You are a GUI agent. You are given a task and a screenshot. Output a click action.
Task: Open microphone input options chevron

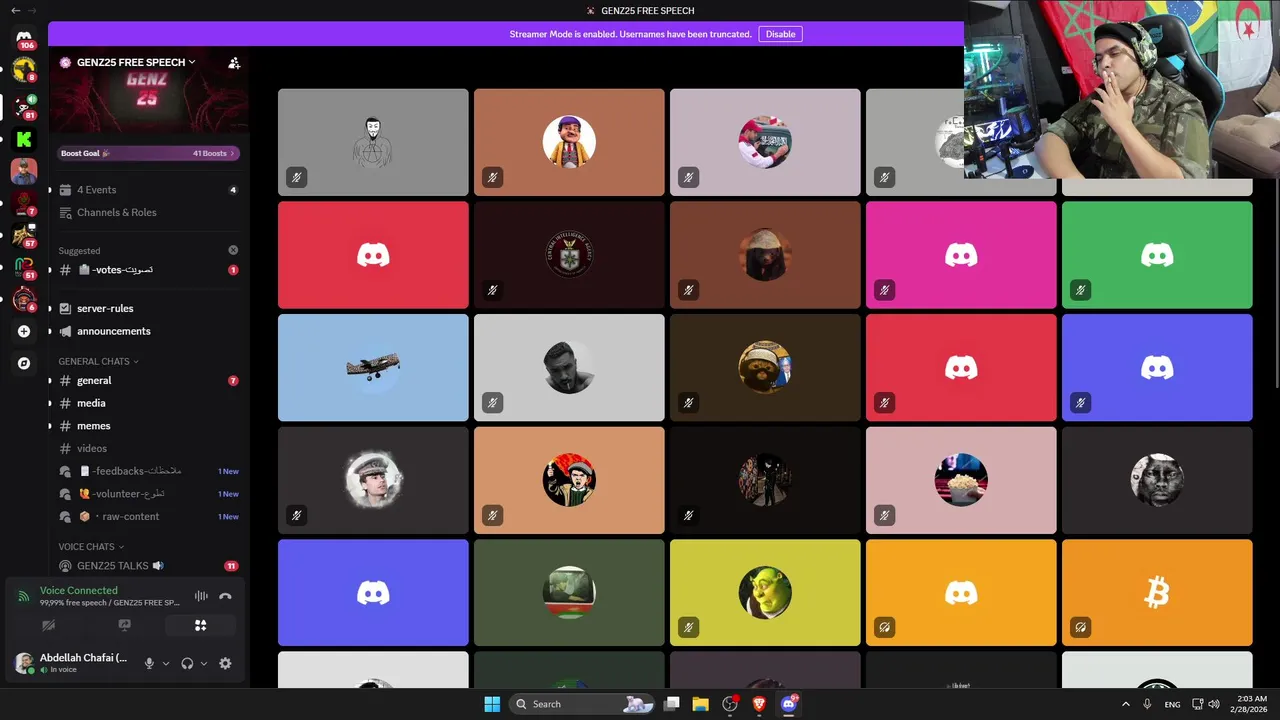[x=166, y=663]
